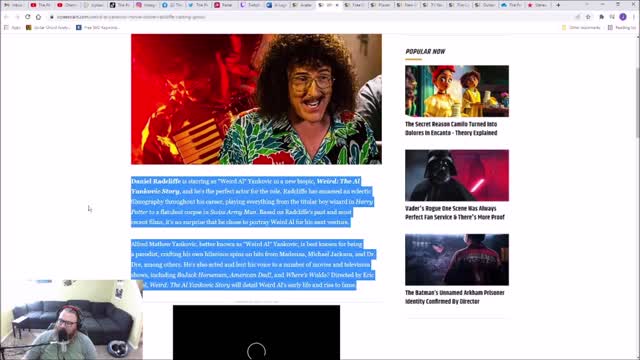Open the Other bookmarks folder
Viewport: 640px width, 360px height.
tap(581, 27)
